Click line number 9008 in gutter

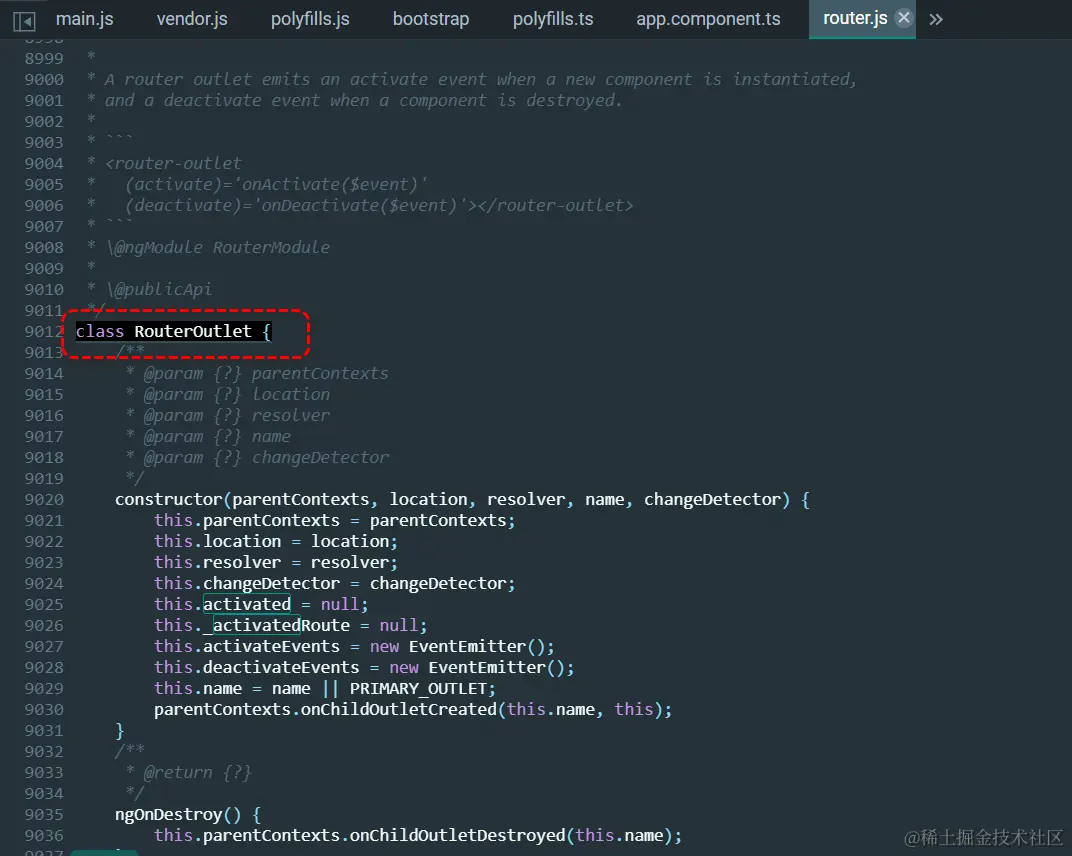tap(44, 248)
